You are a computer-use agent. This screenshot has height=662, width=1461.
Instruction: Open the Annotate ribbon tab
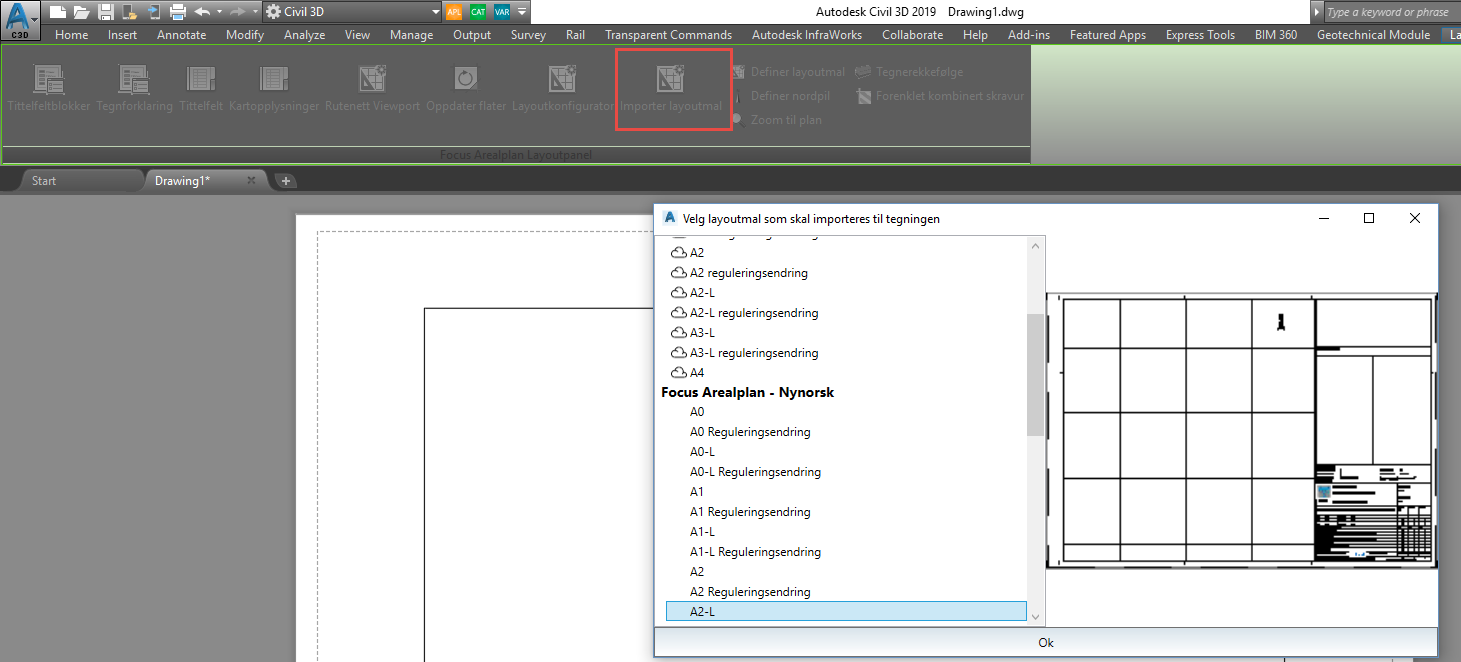(181, 35)
